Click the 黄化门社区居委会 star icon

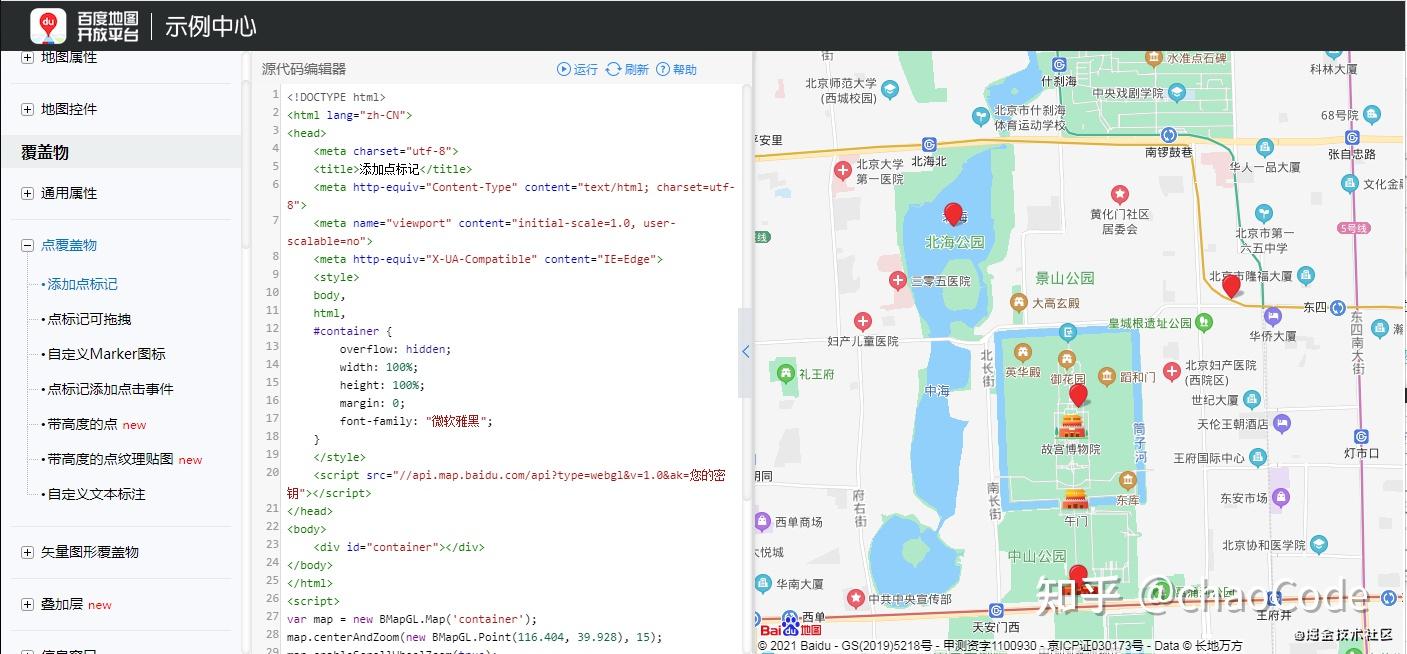tap(1120, 193)
